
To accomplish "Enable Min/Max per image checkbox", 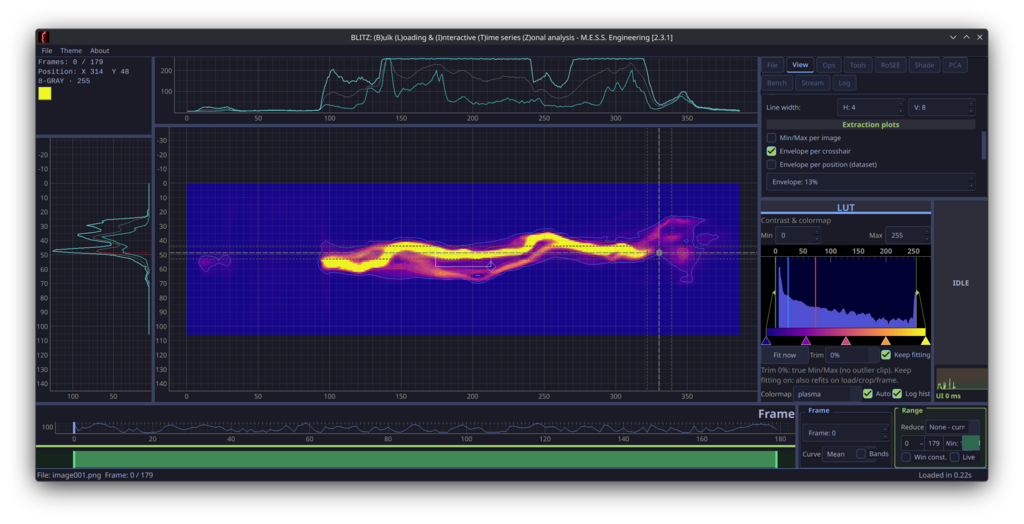I will pos(771,138).
